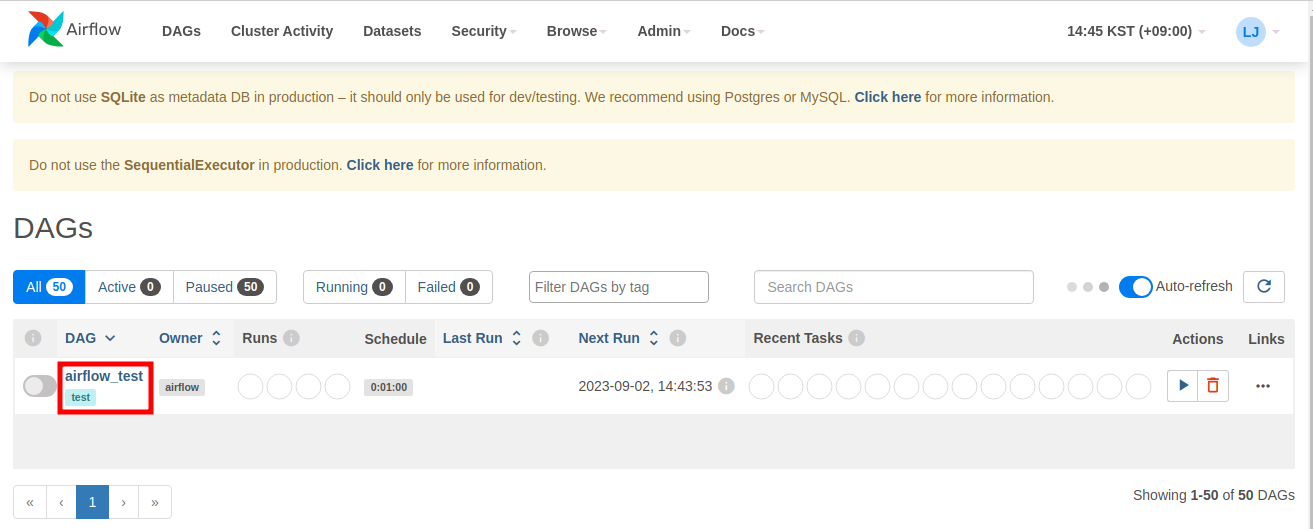Follow Click here link in the SQLite warning
The height and width of the screenshot is (529, 1313).
pos(887,97)
